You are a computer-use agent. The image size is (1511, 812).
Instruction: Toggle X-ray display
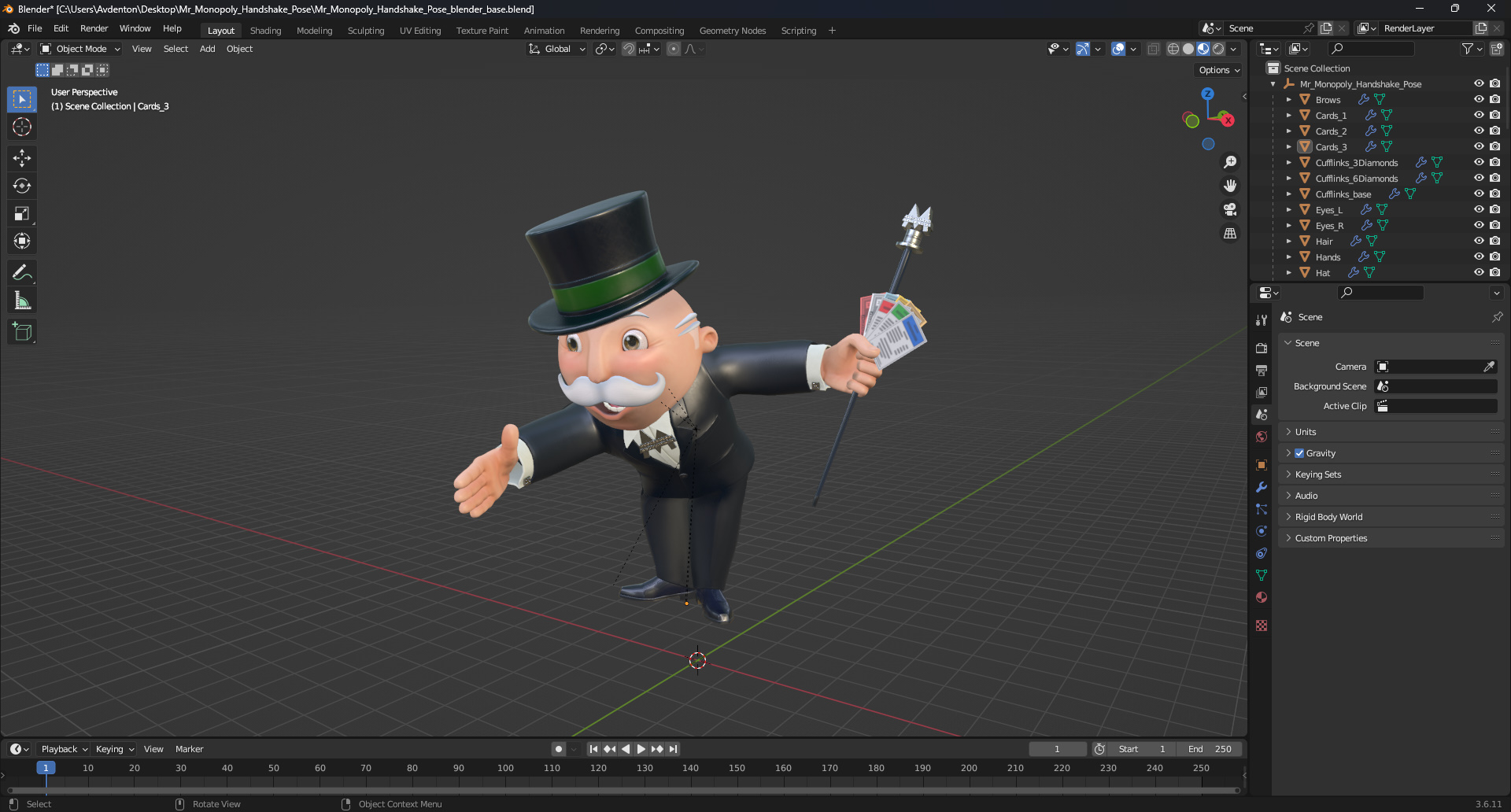coord(1153,49)
